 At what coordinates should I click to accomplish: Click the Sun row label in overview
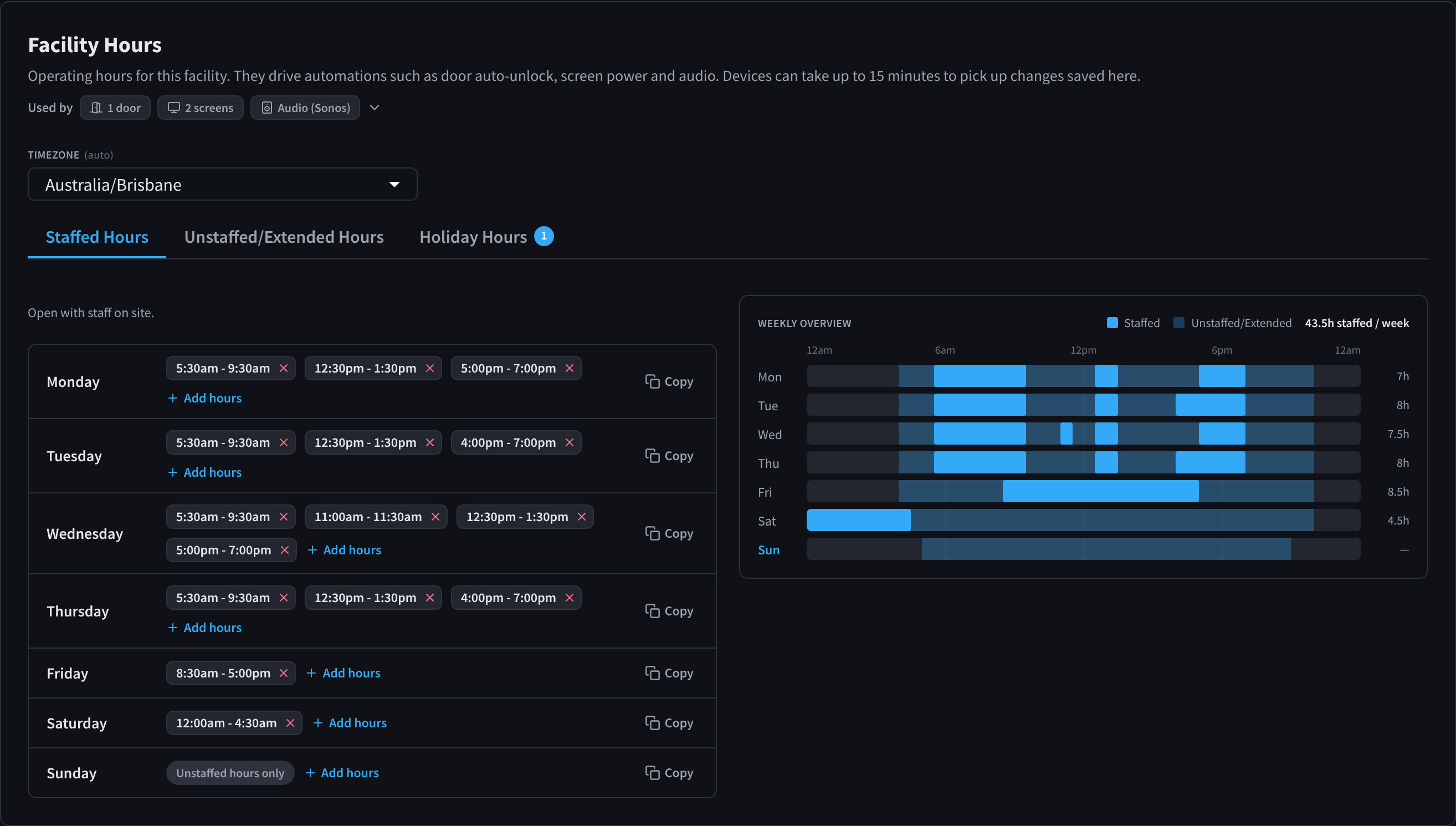click(x=769, y=550)
